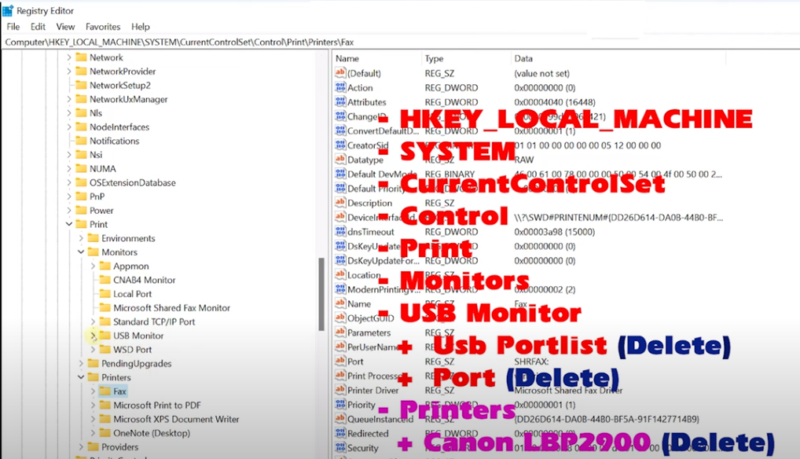The height and width of the screenshot is (459, 800).
Task: Select the Nls folder icon
Action: [x=81, y=112]
